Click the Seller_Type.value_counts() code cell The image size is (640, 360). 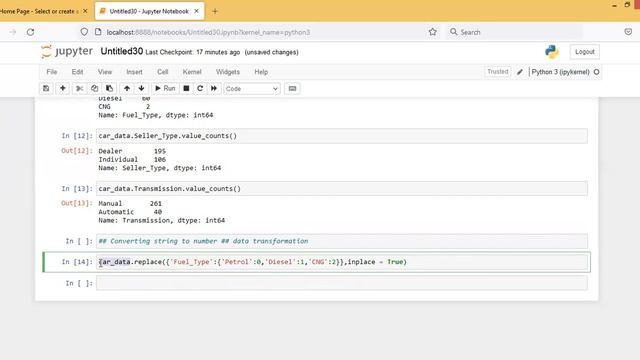pyautogui.click(x=342, y=136)
